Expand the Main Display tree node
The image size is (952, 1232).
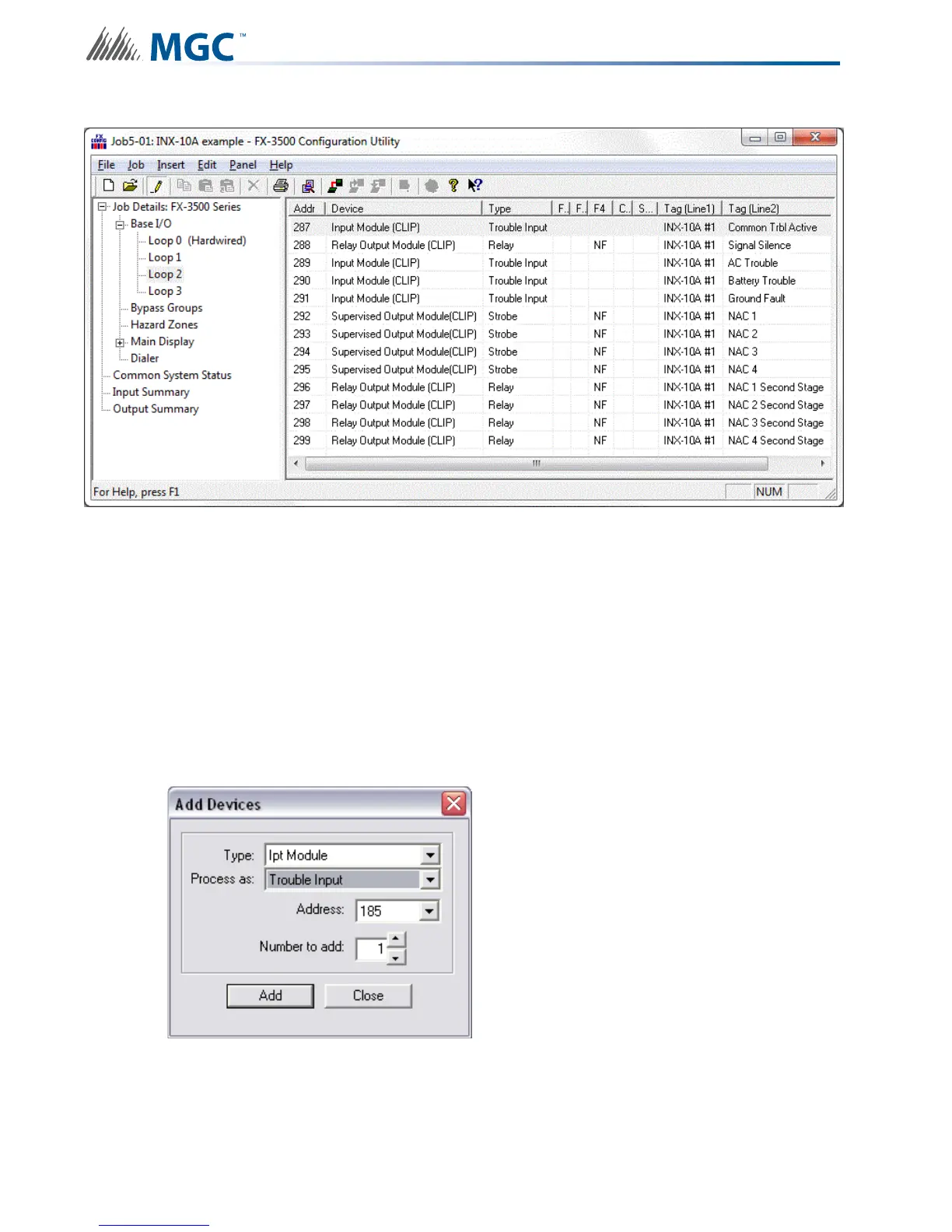120,342
